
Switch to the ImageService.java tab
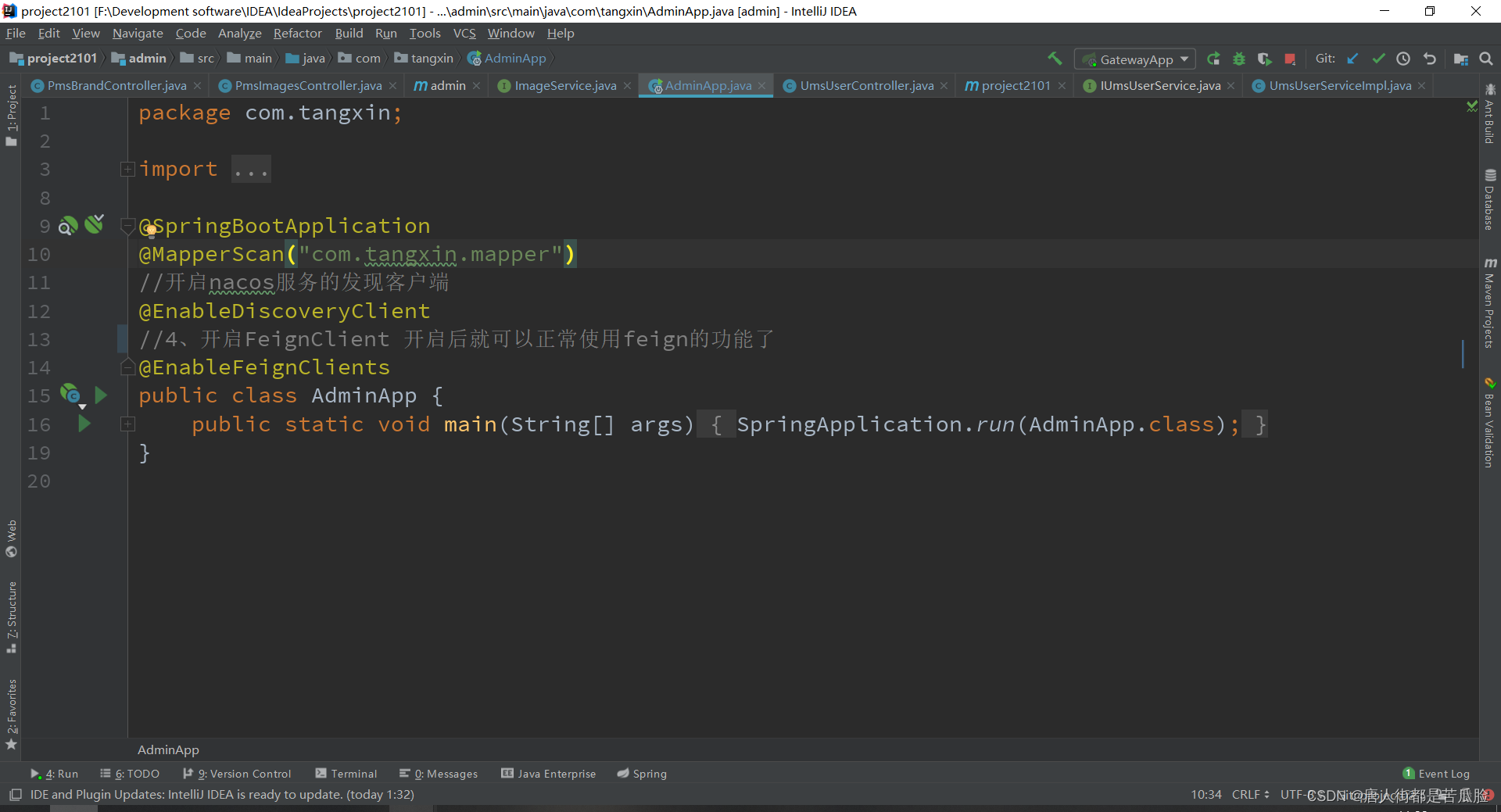tap(564, 86)
